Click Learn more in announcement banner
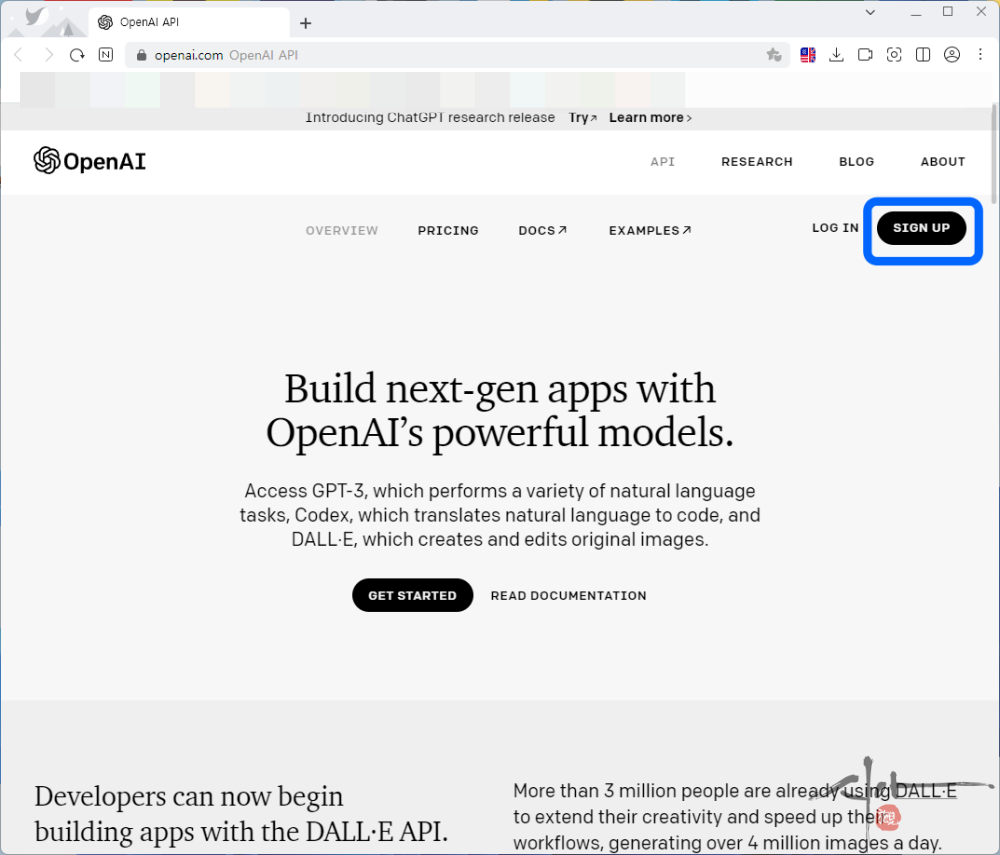This screenshot has height=855, width=1000. point(651,117)
